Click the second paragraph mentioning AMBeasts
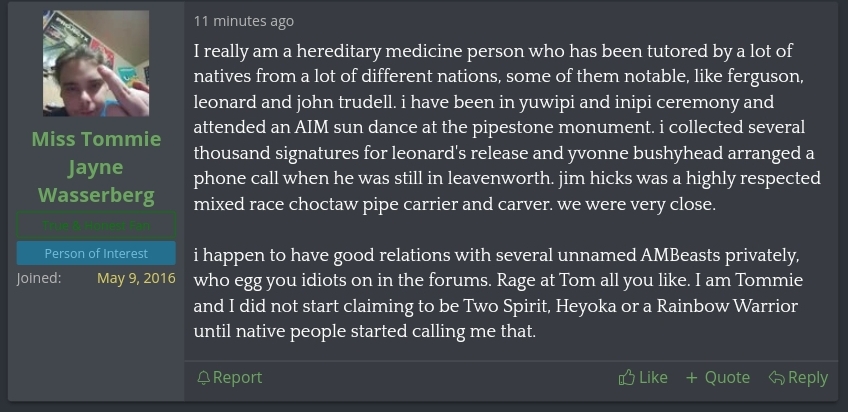The height and width of the screenshot is (412, 848). pos(496,293)
